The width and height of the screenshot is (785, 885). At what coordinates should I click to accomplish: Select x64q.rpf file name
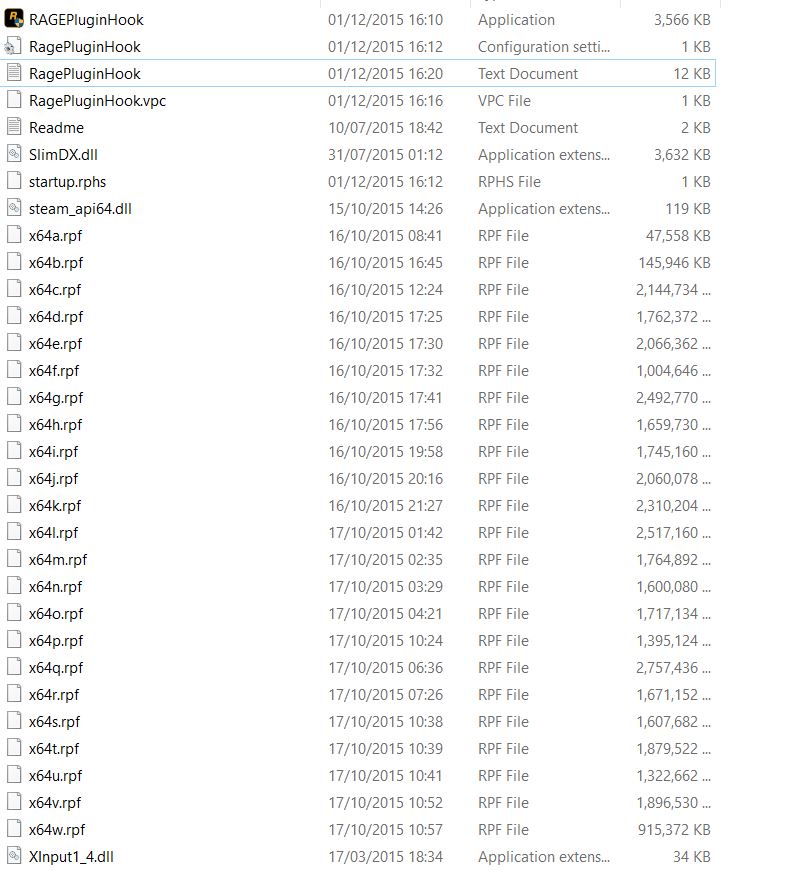coord(56,668)
